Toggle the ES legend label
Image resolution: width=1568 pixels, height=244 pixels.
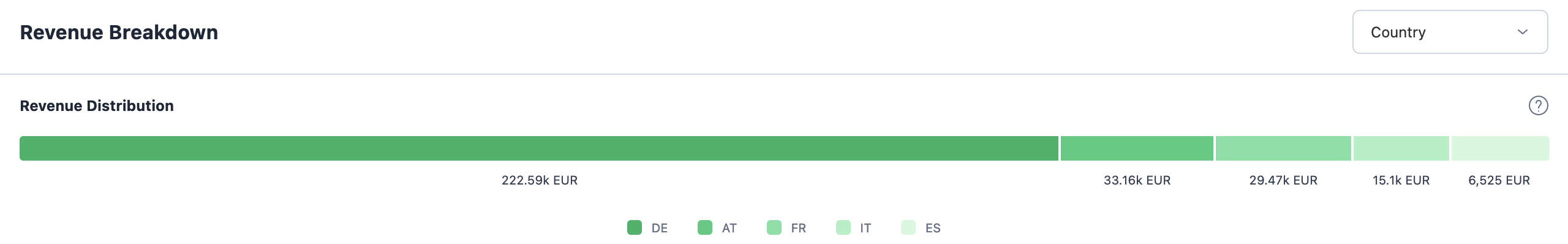(x=933, y=228)
